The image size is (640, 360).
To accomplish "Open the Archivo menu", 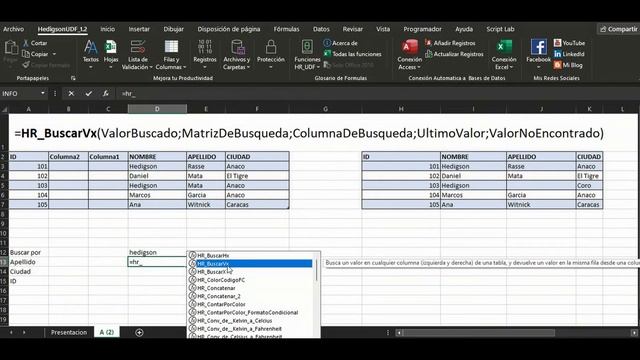I will 13,29.
